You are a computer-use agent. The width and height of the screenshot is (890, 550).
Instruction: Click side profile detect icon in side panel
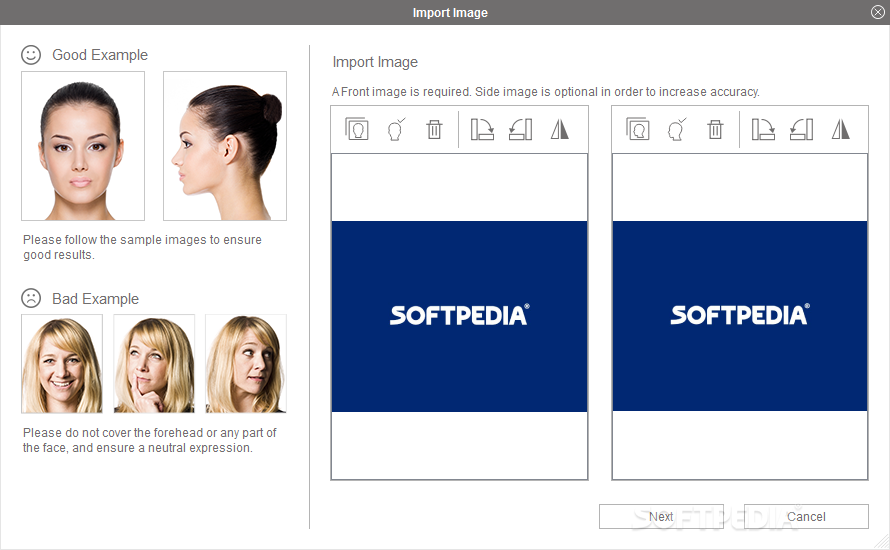coord(677,129)
